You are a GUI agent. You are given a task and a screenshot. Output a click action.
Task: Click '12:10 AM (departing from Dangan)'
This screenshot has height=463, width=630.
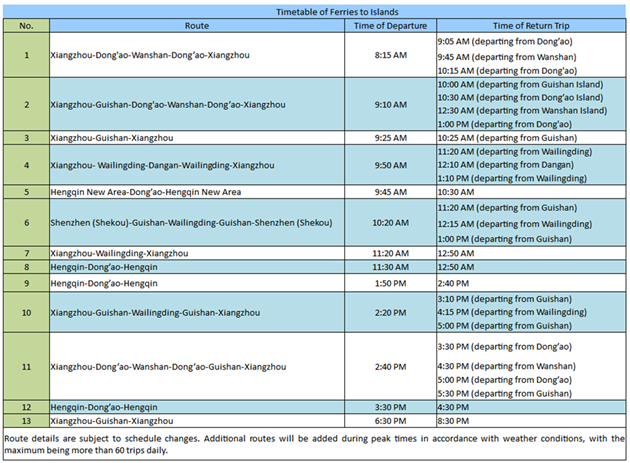pos(506,164)
